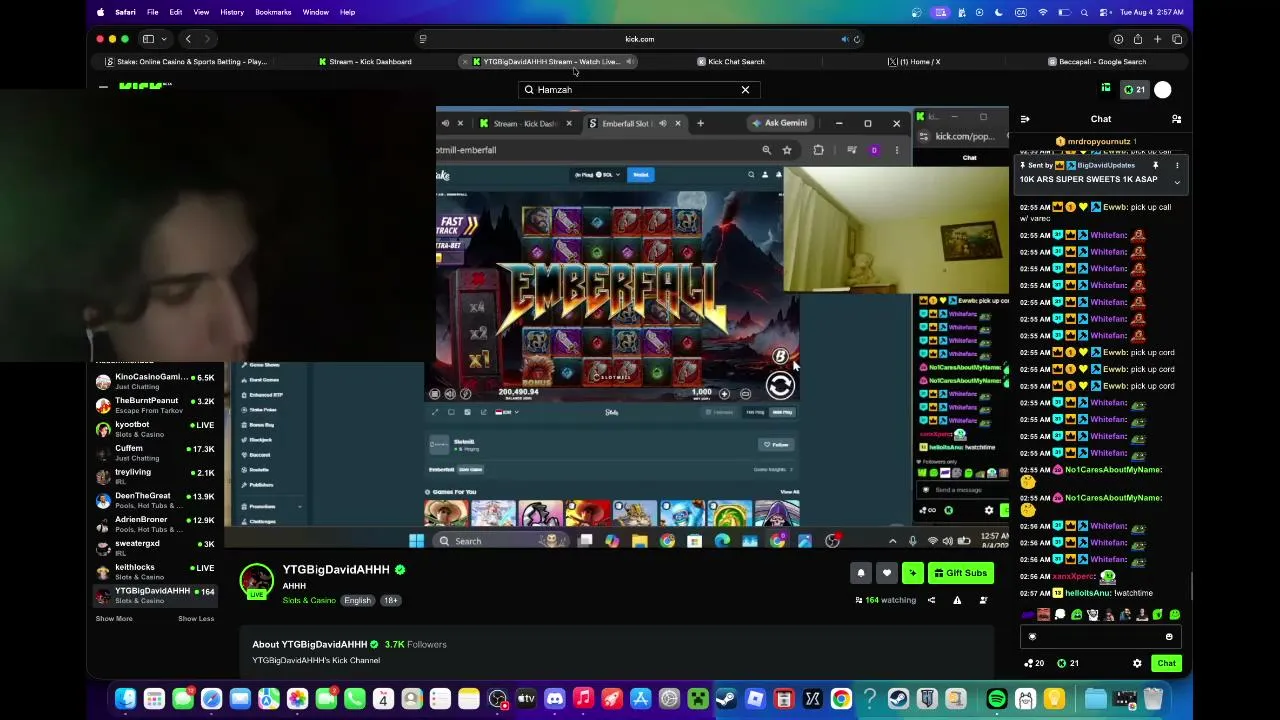
Task: Toggle follow heart for YTGBigDavidAHHH
Action: click(886, 573)
